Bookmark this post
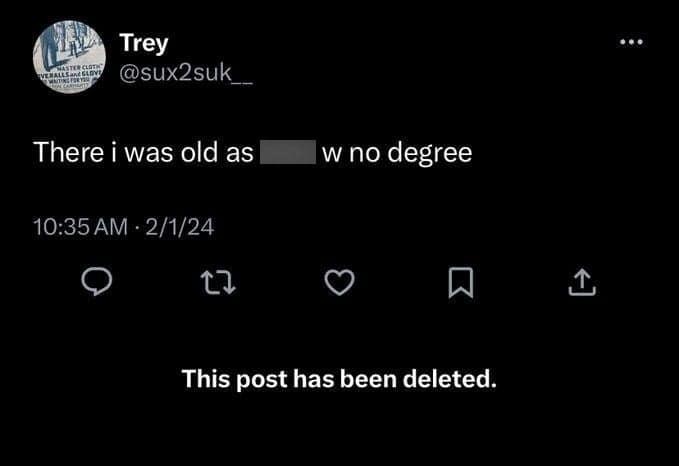The height and width of the screenshot is (466, 679). click(x=460, y=285)
